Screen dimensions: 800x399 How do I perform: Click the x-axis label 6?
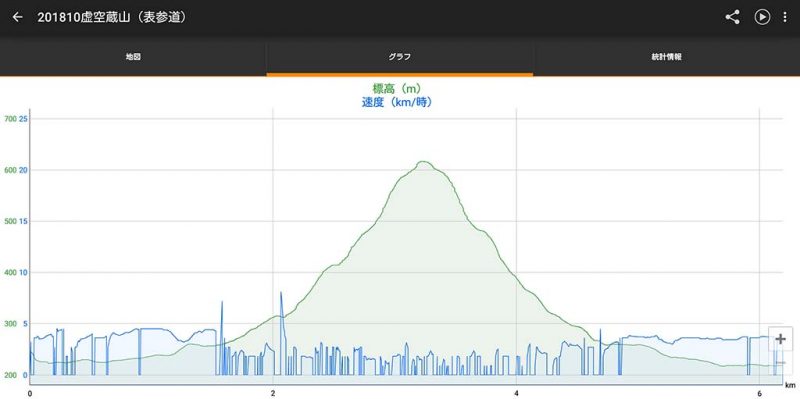760,393
